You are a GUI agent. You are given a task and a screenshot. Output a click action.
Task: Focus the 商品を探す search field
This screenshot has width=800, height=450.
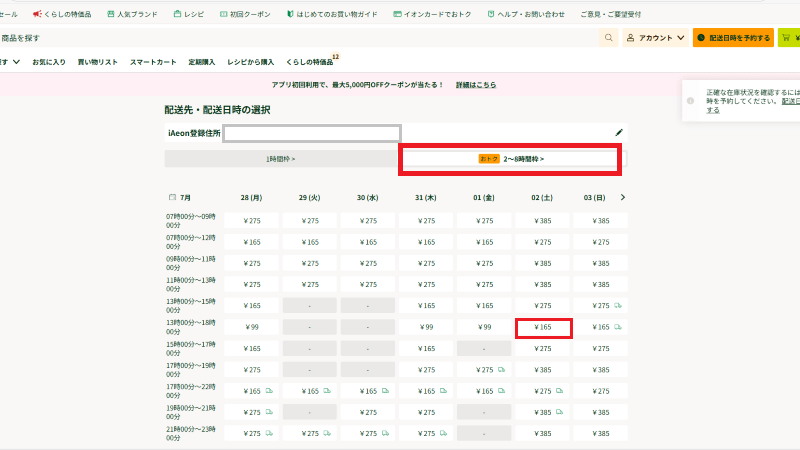pos(298,38)
